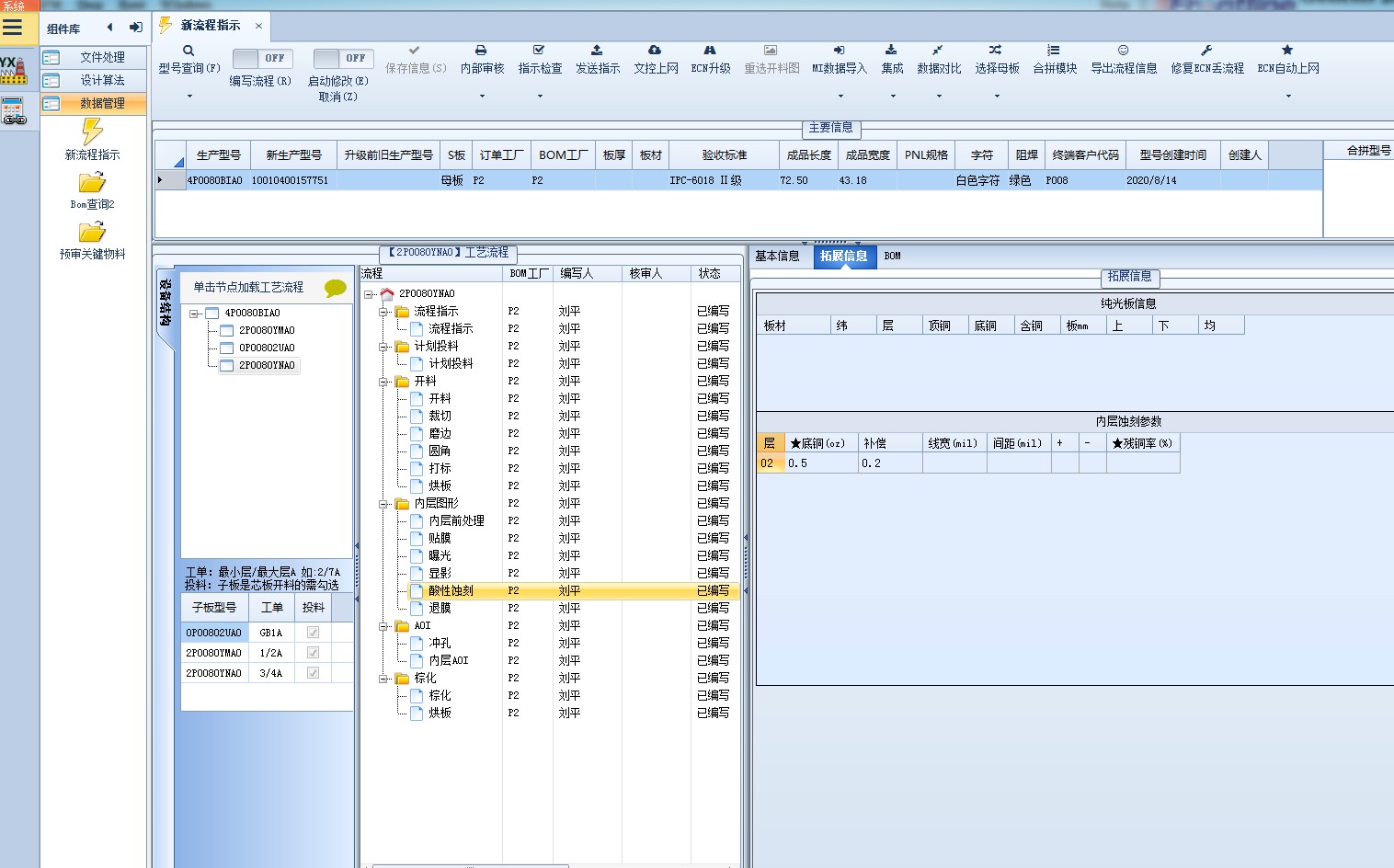This screenshot has height=868, width=1394.
Task: Click 集成 download icon
Action: click(x=891, y=51)
